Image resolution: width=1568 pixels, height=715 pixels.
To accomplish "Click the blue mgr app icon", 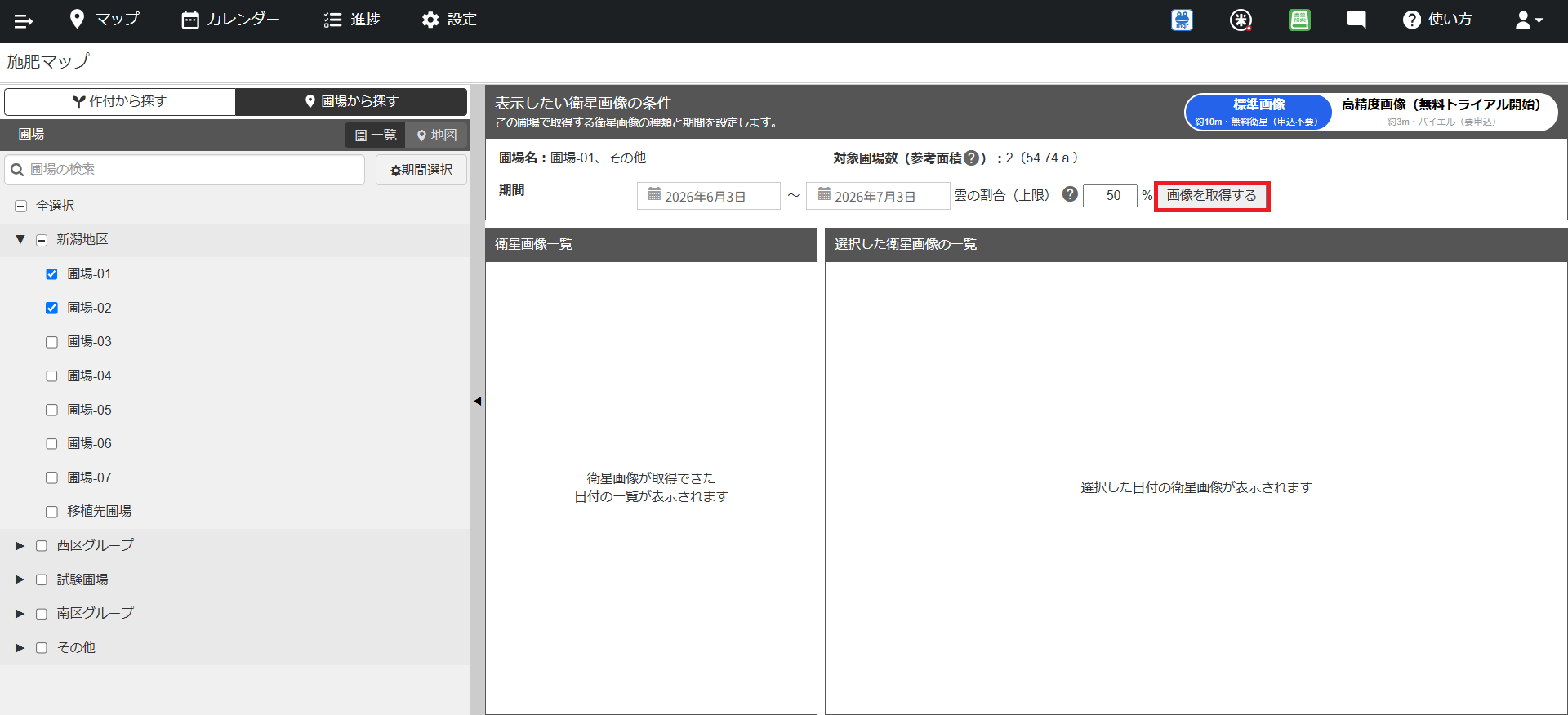I will click(x=1182, y=20).
